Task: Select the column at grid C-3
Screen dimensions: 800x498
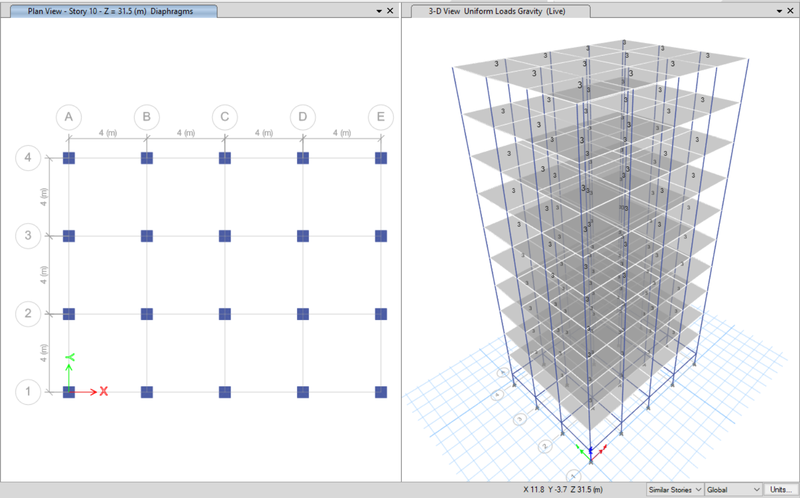Action: click(x=225, y=236)
